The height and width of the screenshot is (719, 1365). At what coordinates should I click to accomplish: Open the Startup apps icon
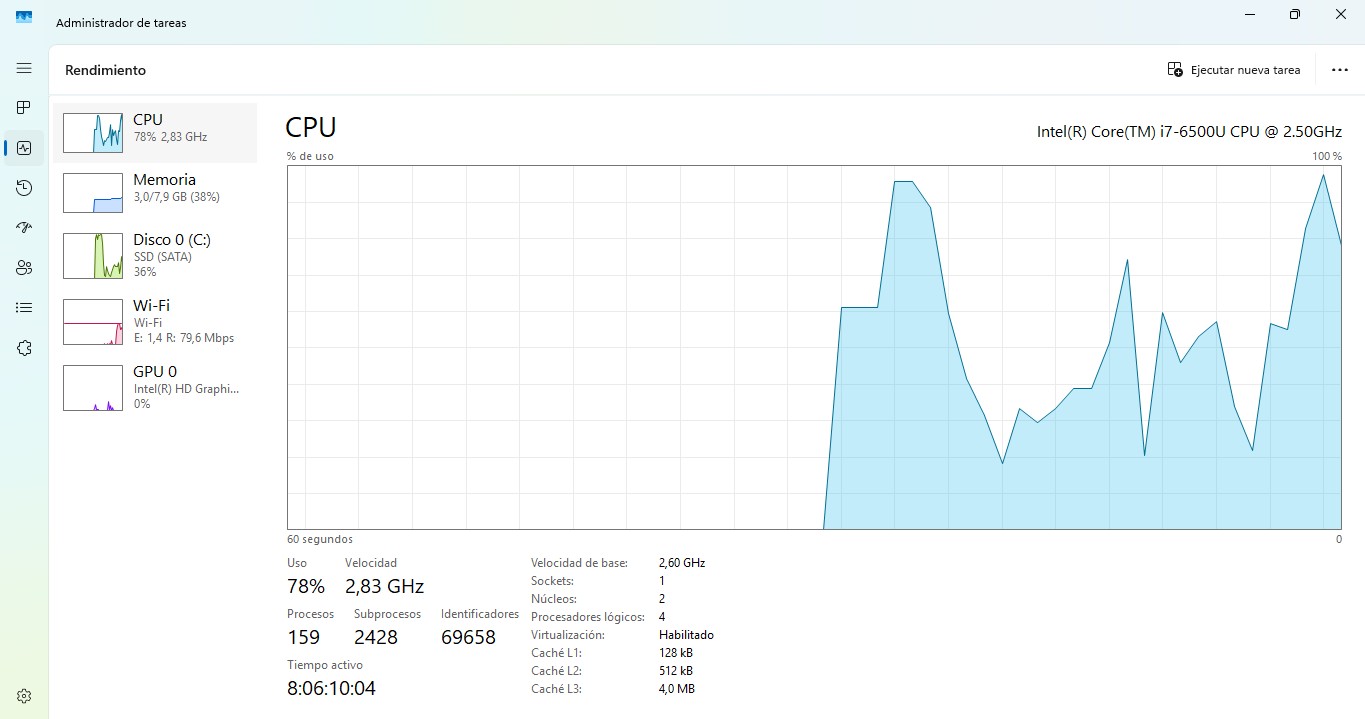click(24, 228)
